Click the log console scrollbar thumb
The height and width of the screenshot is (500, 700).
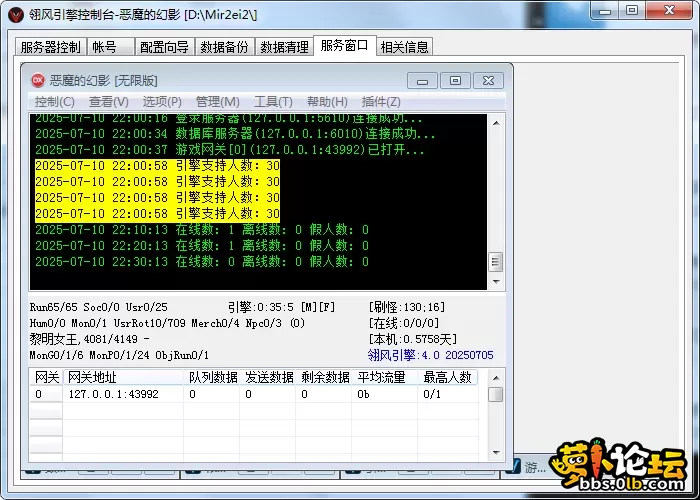(x=496, y=262)
